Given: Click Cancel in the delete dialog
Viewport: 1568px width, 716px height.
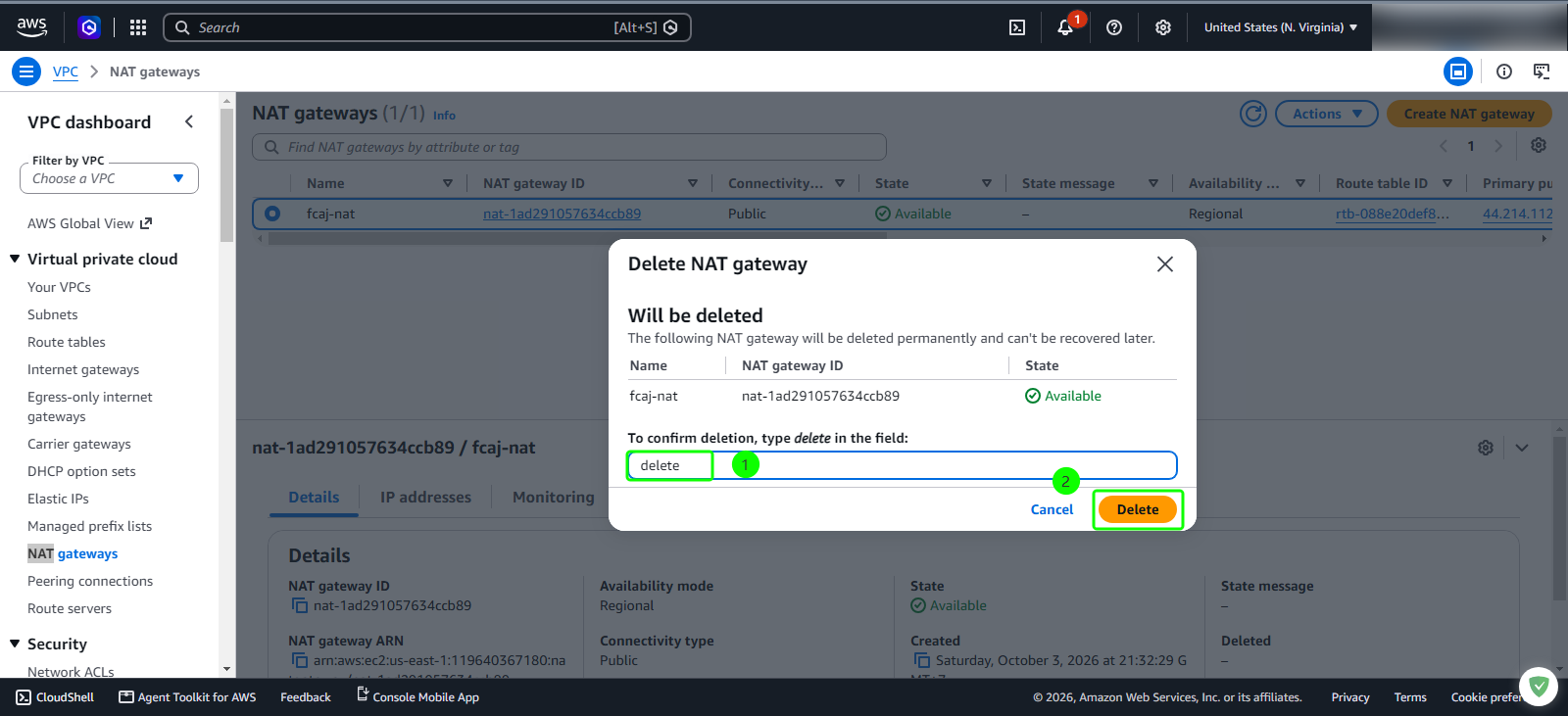Looking at the screenshot, I should (1052, 509).
